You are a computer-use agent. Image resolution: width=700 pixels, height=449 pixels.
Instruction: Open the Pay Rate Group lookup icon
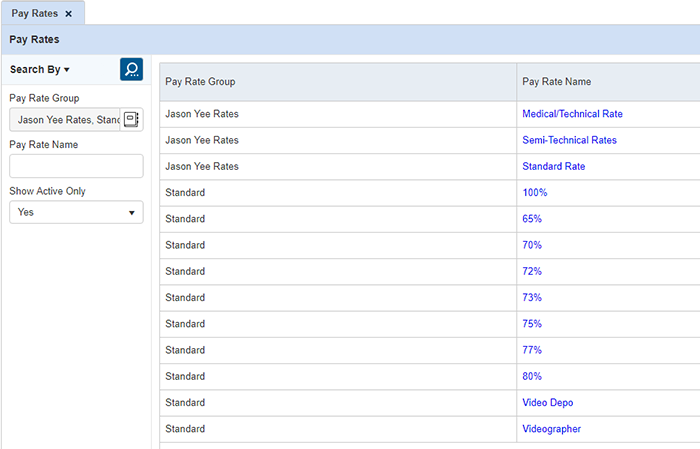[x=130, y=120]
